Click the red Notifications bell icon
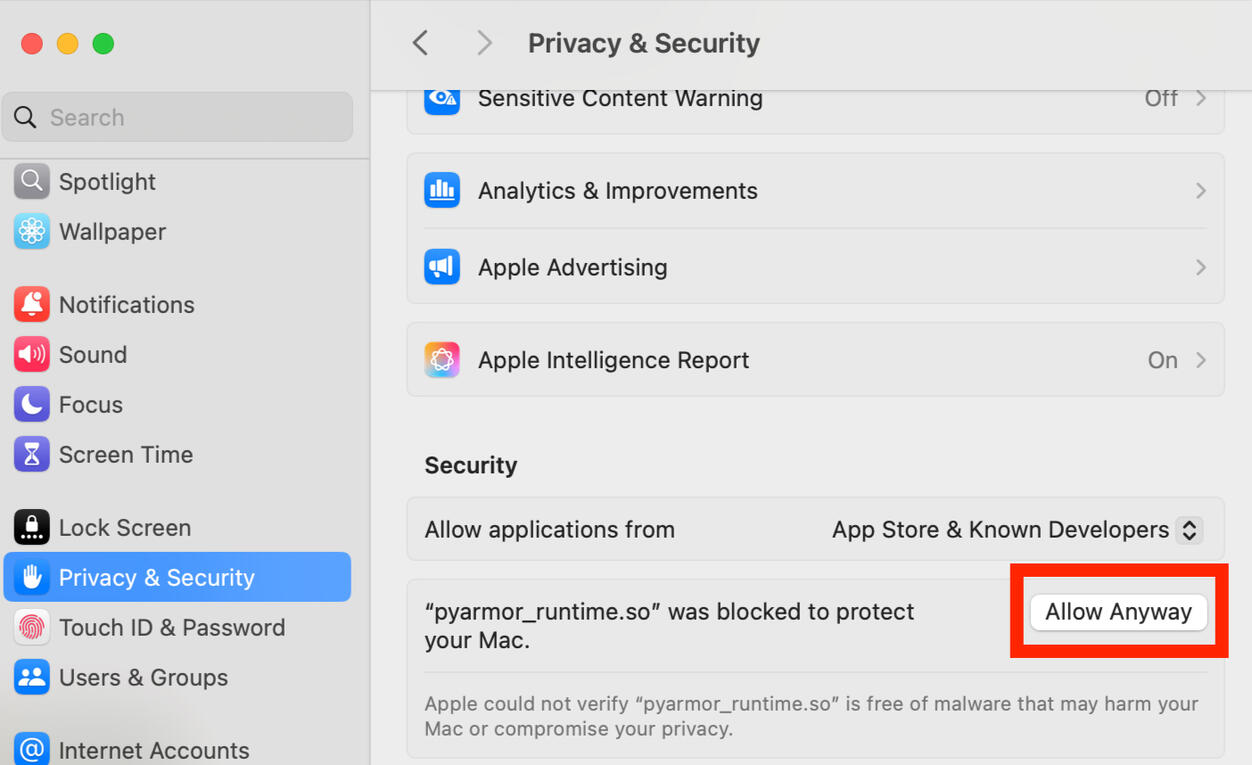The width and height of the screenshot is (1252, 765). [x=32, y=304]
